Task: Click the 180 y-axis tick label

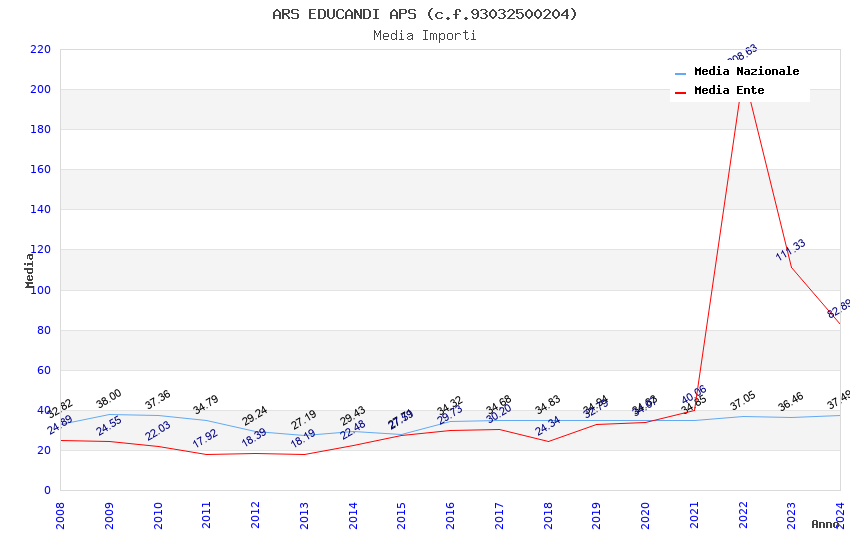Action: tap(41, 130)
